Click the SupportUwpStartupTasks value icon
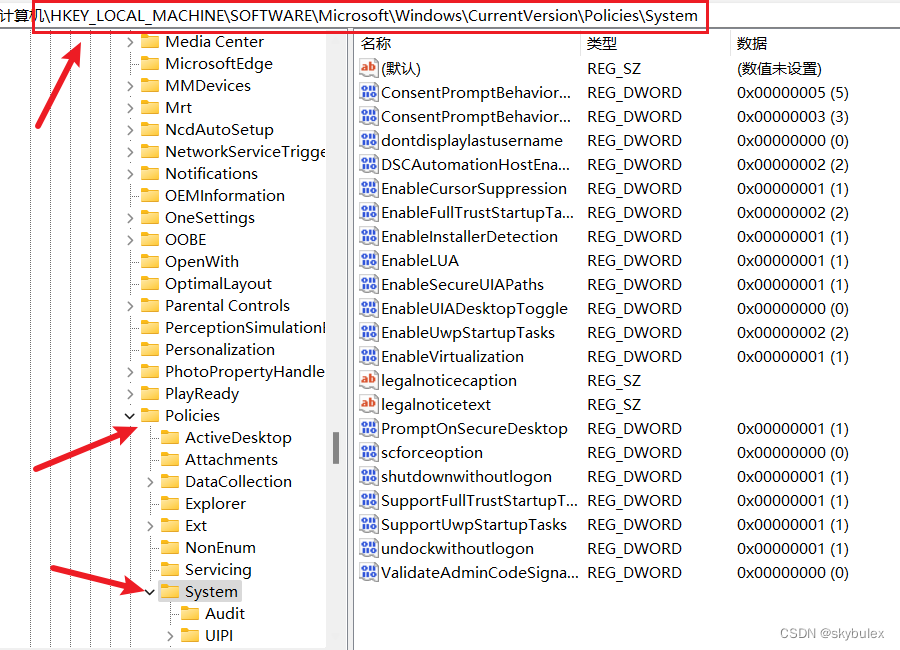Screen dimensions: 900x650 click(x=368, y=524)
